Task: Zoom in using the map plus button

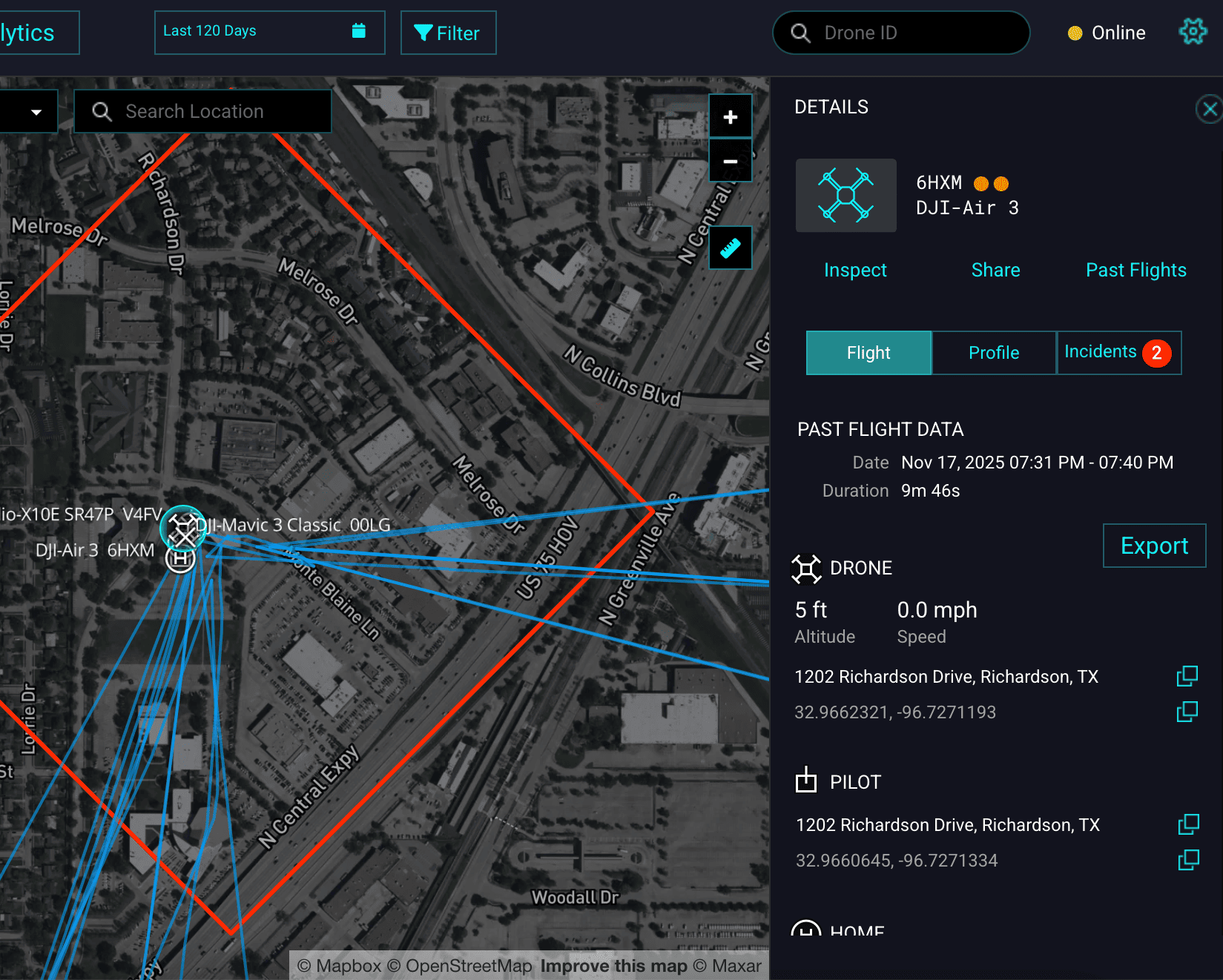Action: click(x=731, y=116)
